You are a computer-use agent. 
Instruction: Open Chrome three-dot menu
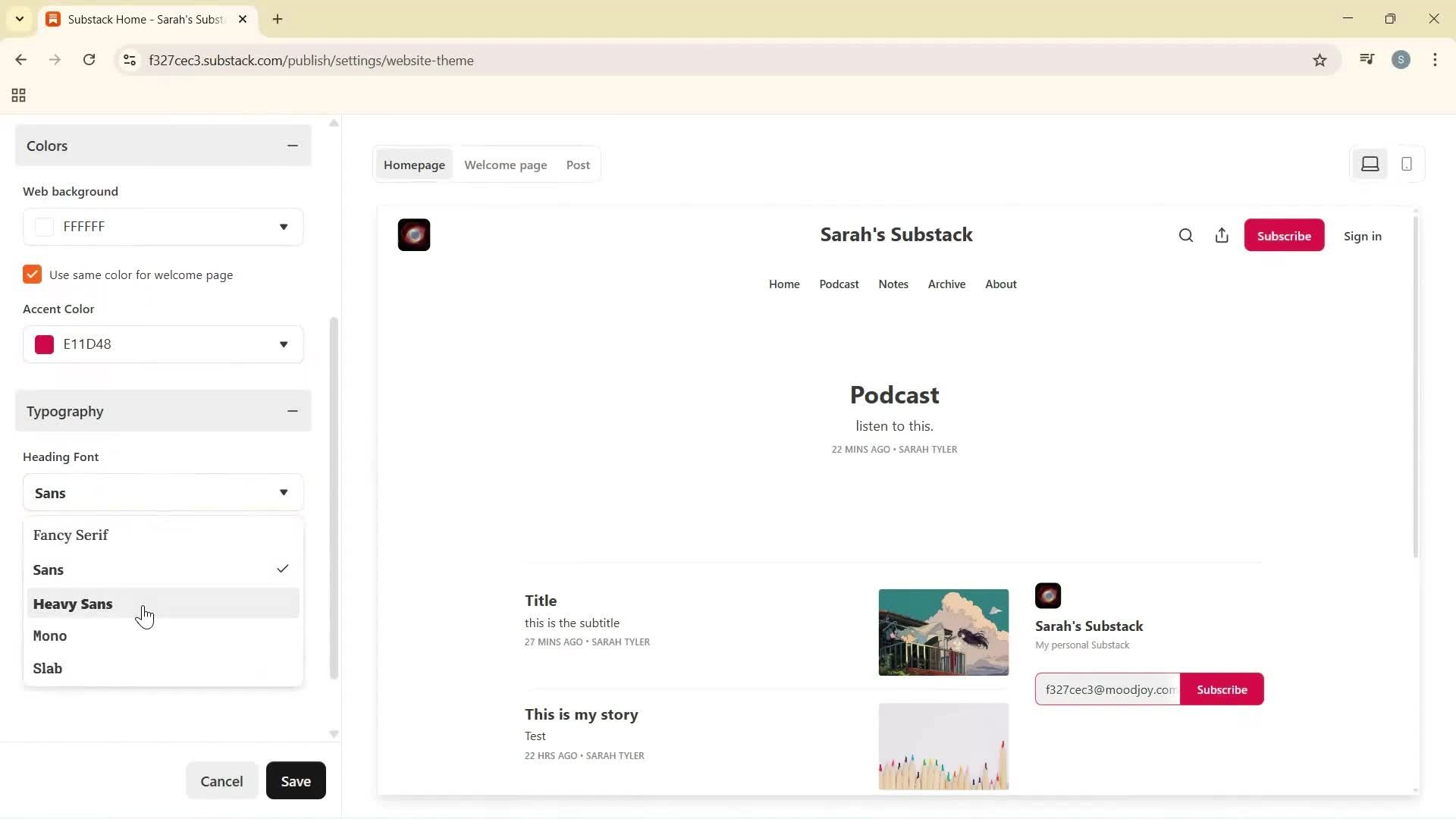click(1435, 60)
